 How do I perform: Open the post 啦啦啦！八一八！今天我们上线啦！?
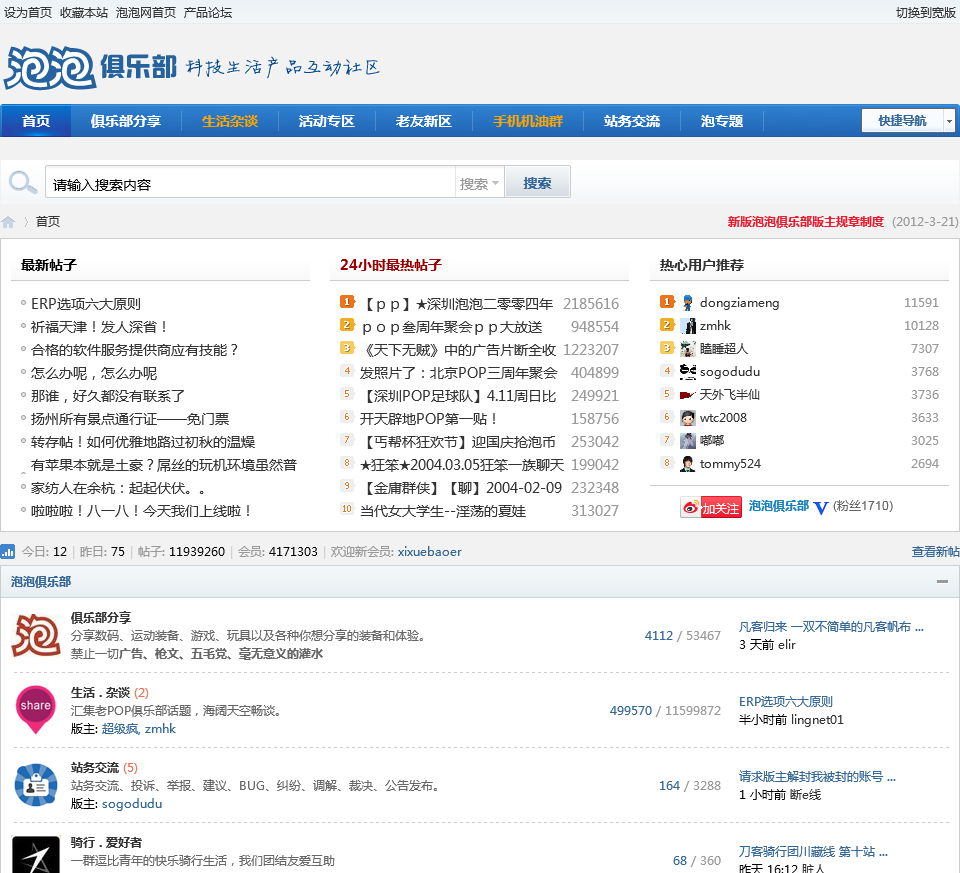click(142, 511)
